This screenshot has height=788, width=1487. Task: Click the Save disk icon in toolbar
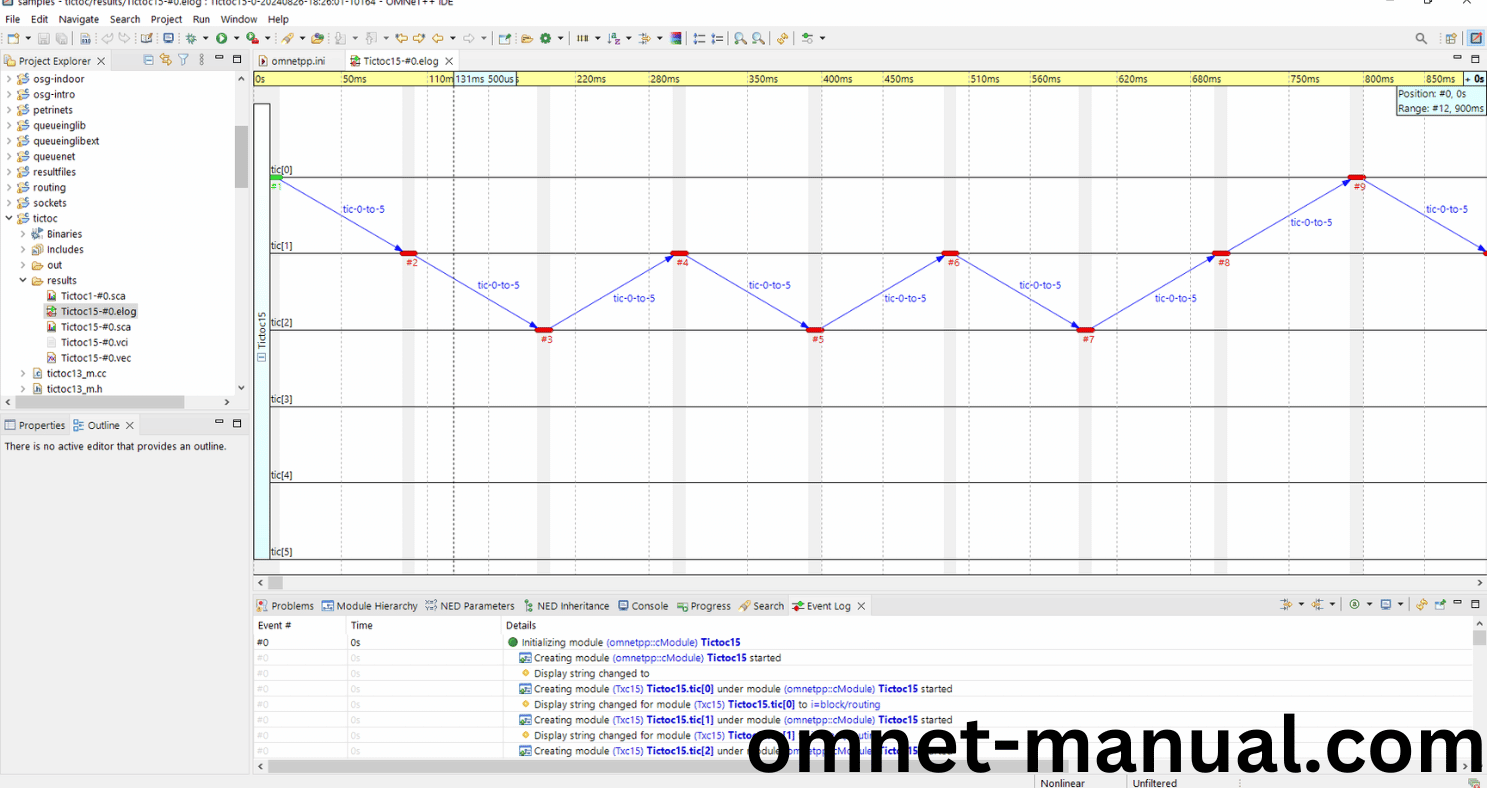click(x=43, y=38)
